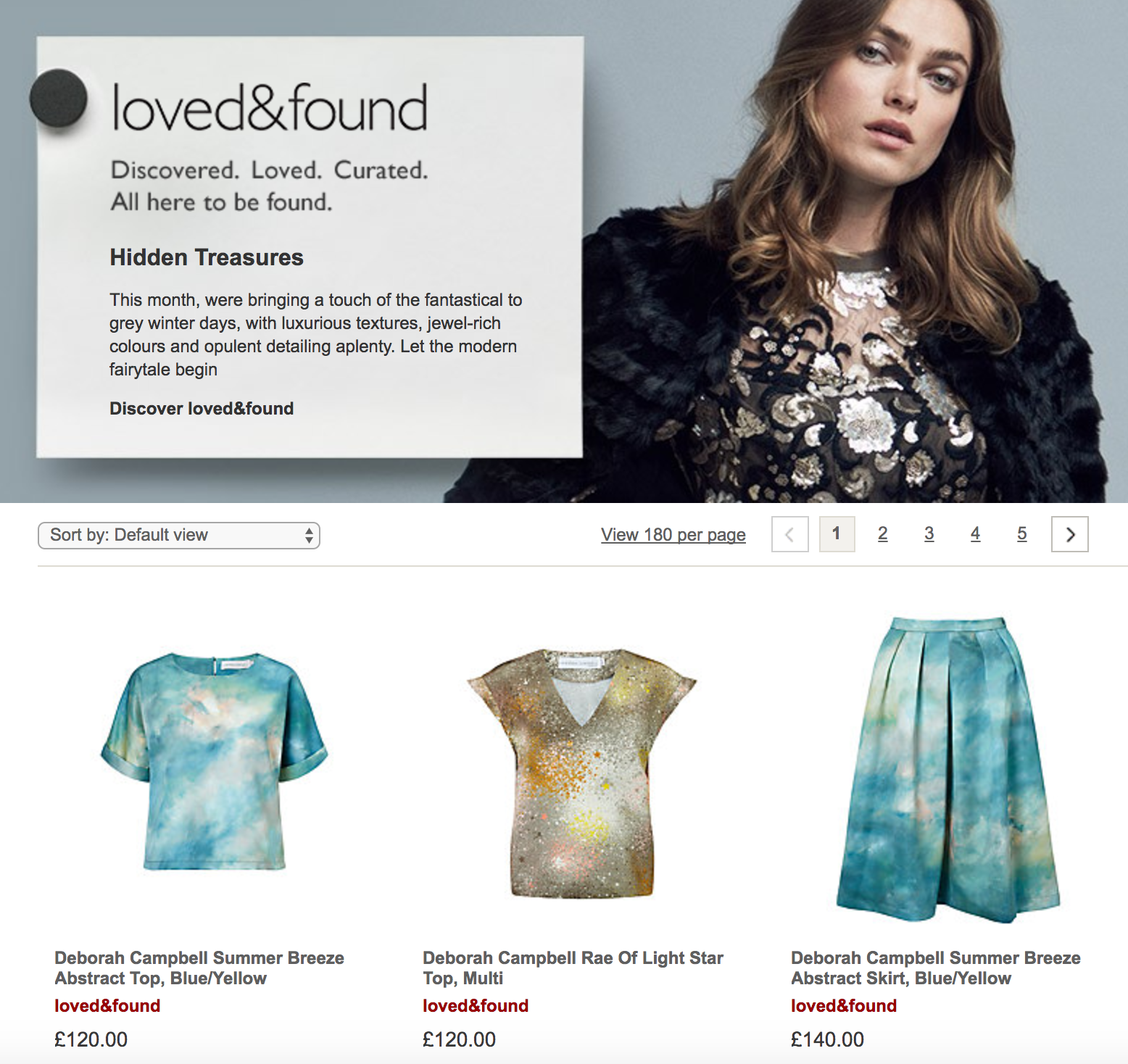Click View 180 per page link
Viewport: 1128px width, 1064px height.
point(673,535)
